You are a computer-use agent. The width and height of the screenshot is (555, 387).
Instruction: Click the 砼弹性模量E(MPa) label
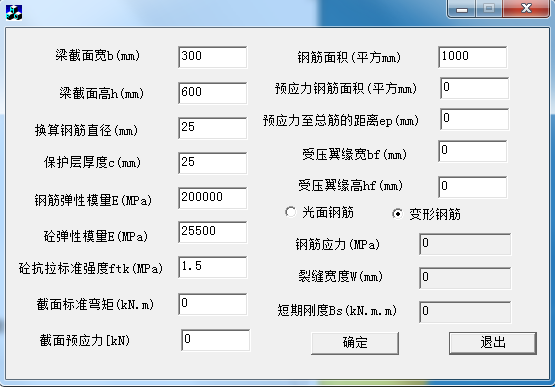point(96,236)
